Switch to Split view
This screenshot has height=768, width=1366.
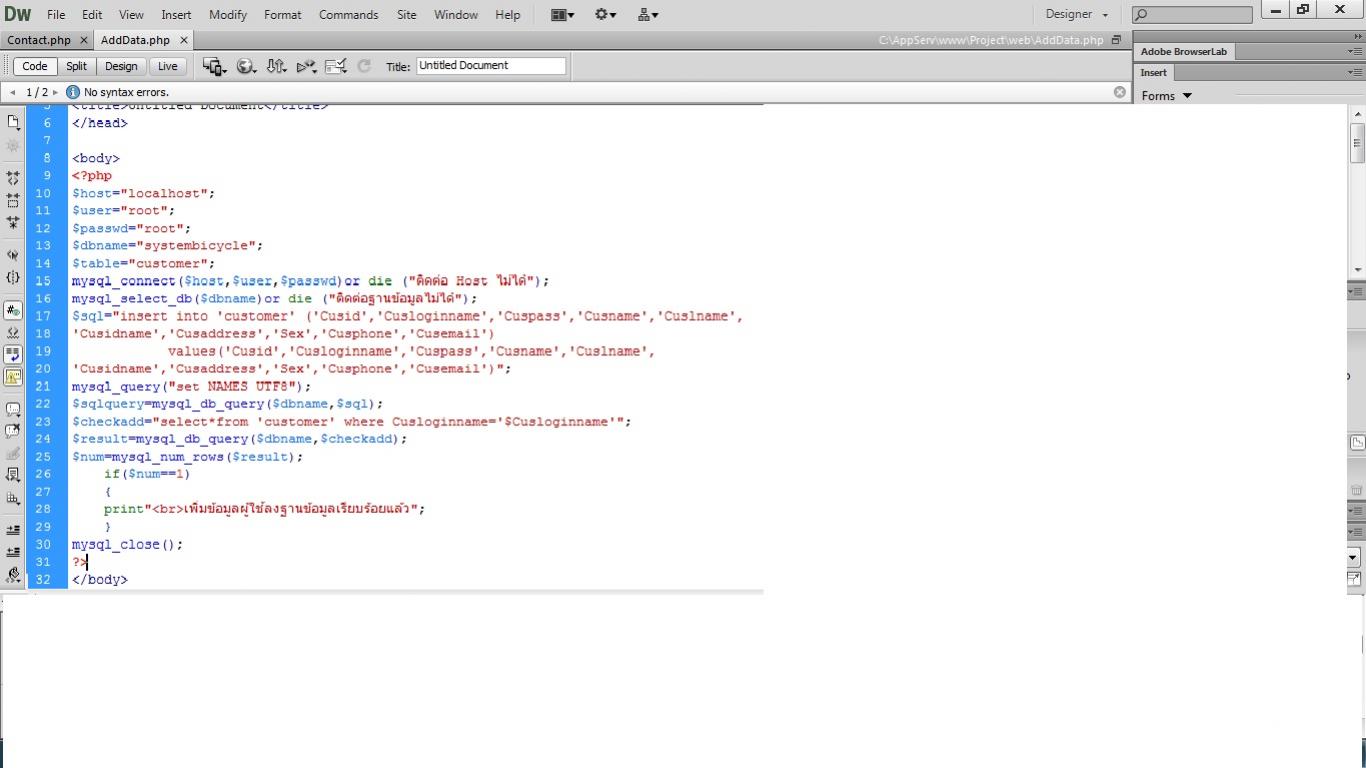click(76, 66)
